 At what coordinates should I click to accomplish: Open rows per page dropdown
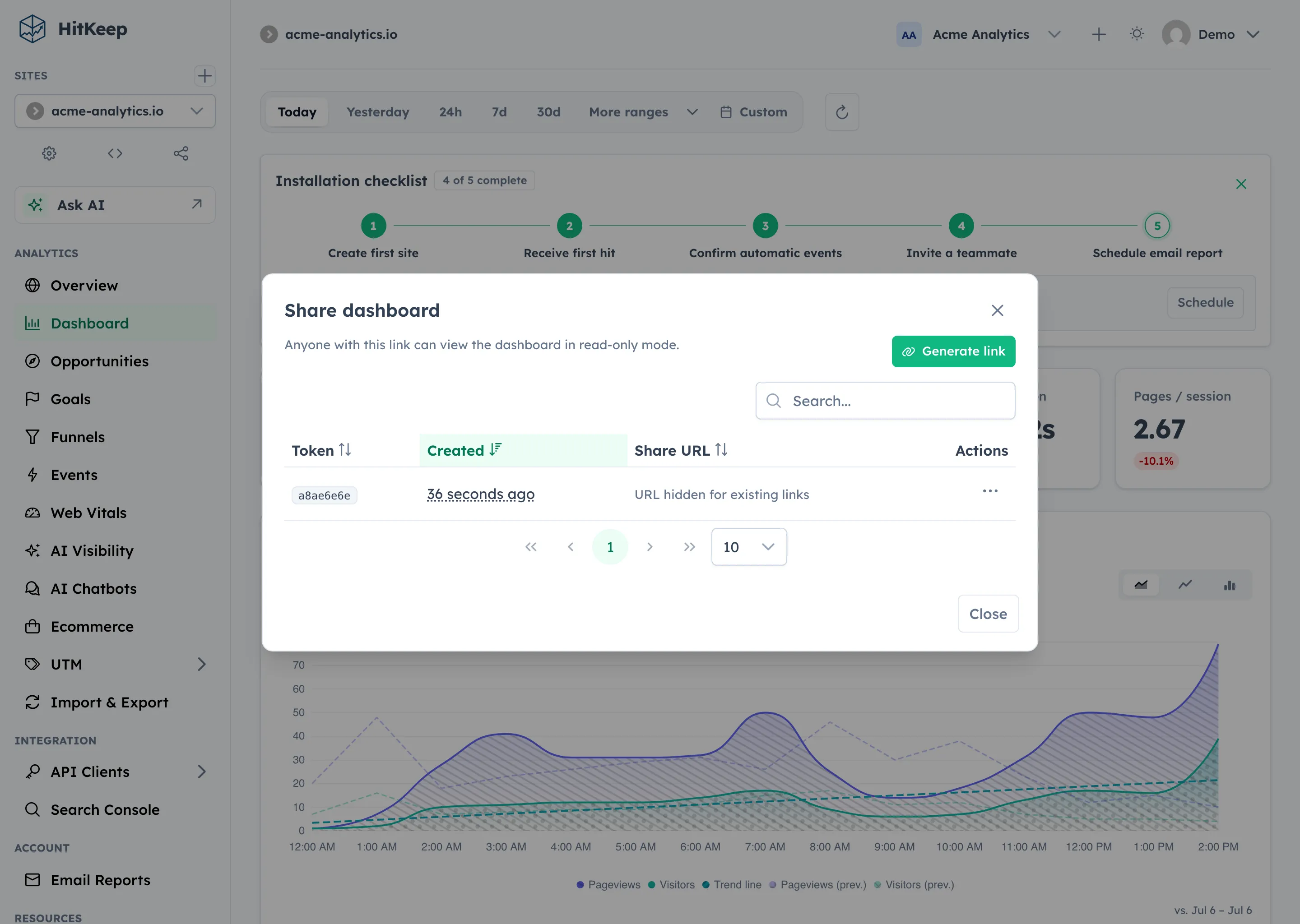coord(749,547)
